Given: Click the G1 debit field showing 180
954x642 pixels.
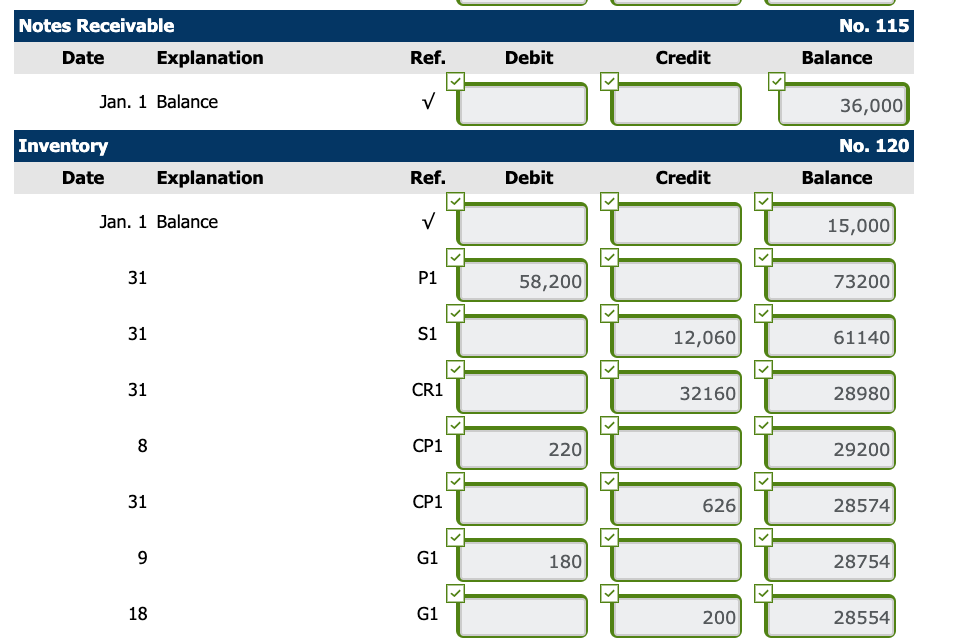Looking at the screenshot, I should pyautogui.click(x=521, y=560).
